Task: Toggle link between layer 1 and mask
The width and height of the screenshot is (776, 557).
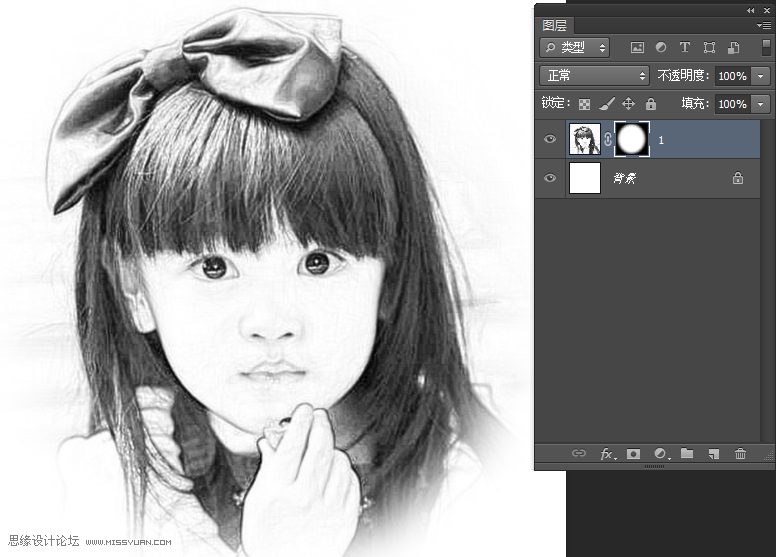Action: click(x=608, y=139)
